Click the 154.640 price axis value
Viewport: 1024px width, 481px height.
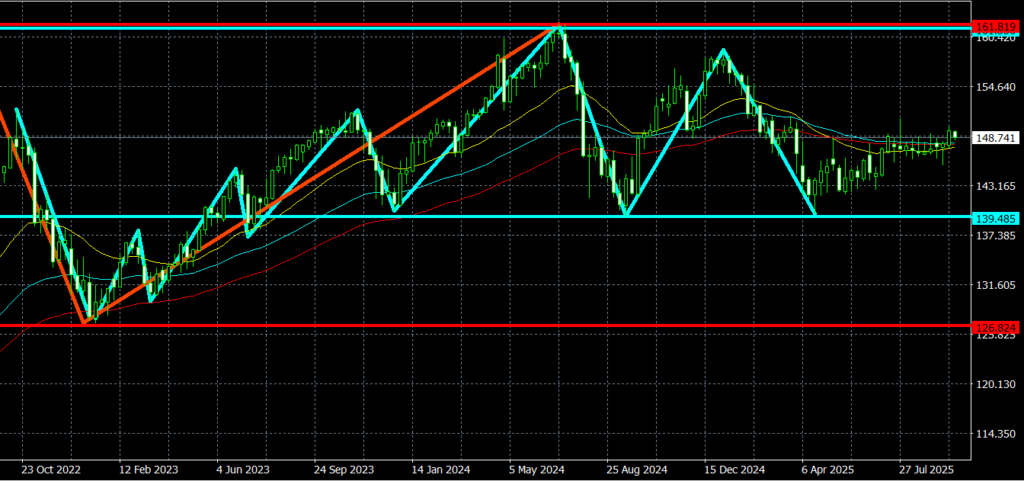tap(997, 88)
